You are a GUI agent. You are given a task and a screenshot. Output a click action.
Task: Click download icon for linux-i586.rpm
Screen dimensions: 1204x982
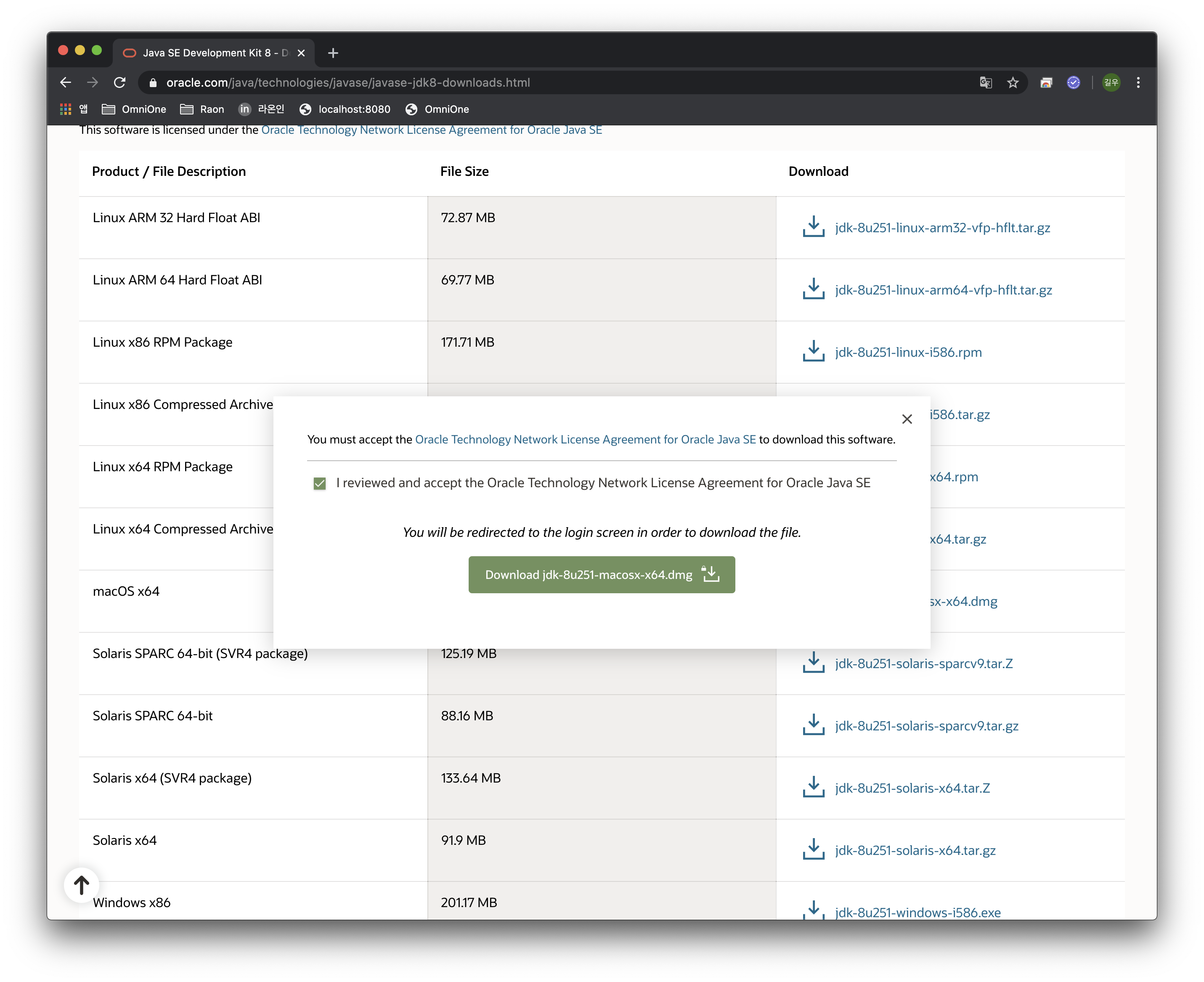(x=813, y=351)
